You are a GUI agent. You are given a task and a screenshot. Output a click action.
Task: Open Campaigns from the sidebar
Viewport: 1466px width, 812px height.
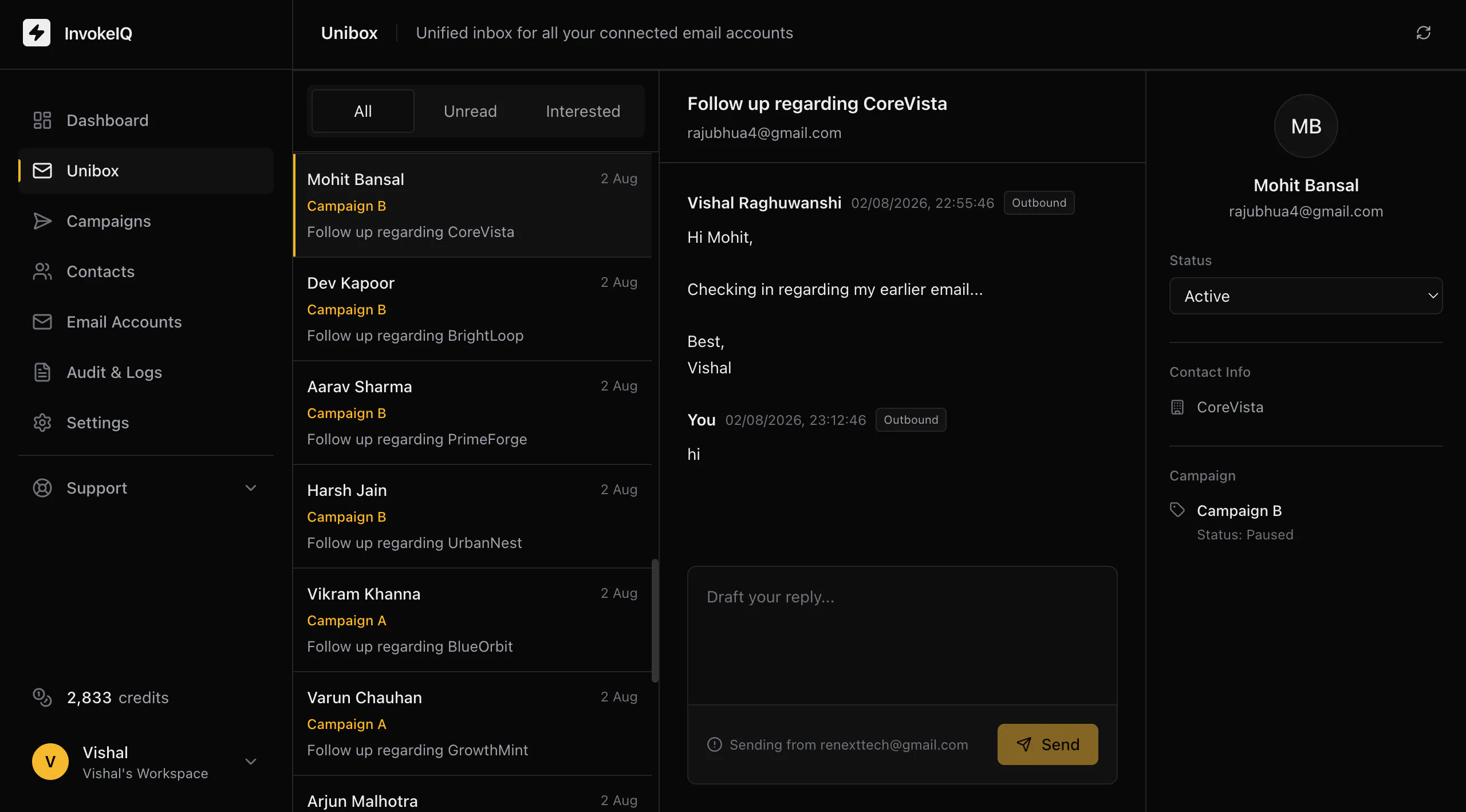(x=146, y=221)
